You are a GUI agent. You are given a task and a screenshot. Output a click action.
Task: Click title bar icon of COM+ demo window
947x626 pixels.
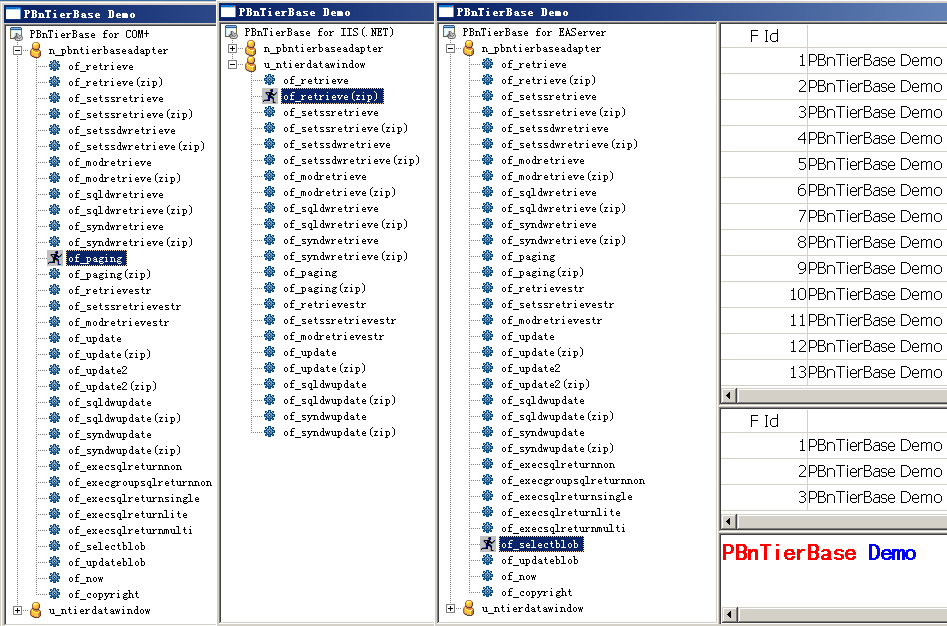(13, 13)
